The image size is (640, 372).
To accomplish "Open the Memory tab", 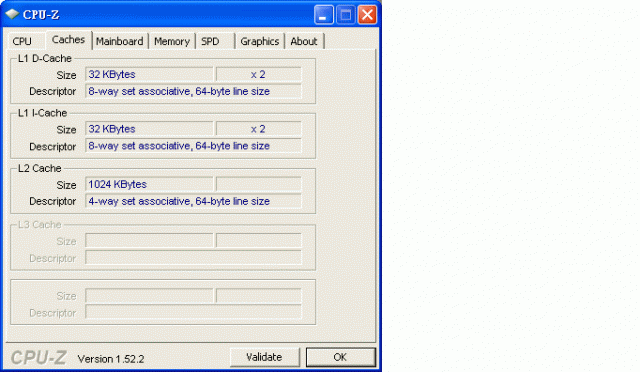I will pos(172,41).
